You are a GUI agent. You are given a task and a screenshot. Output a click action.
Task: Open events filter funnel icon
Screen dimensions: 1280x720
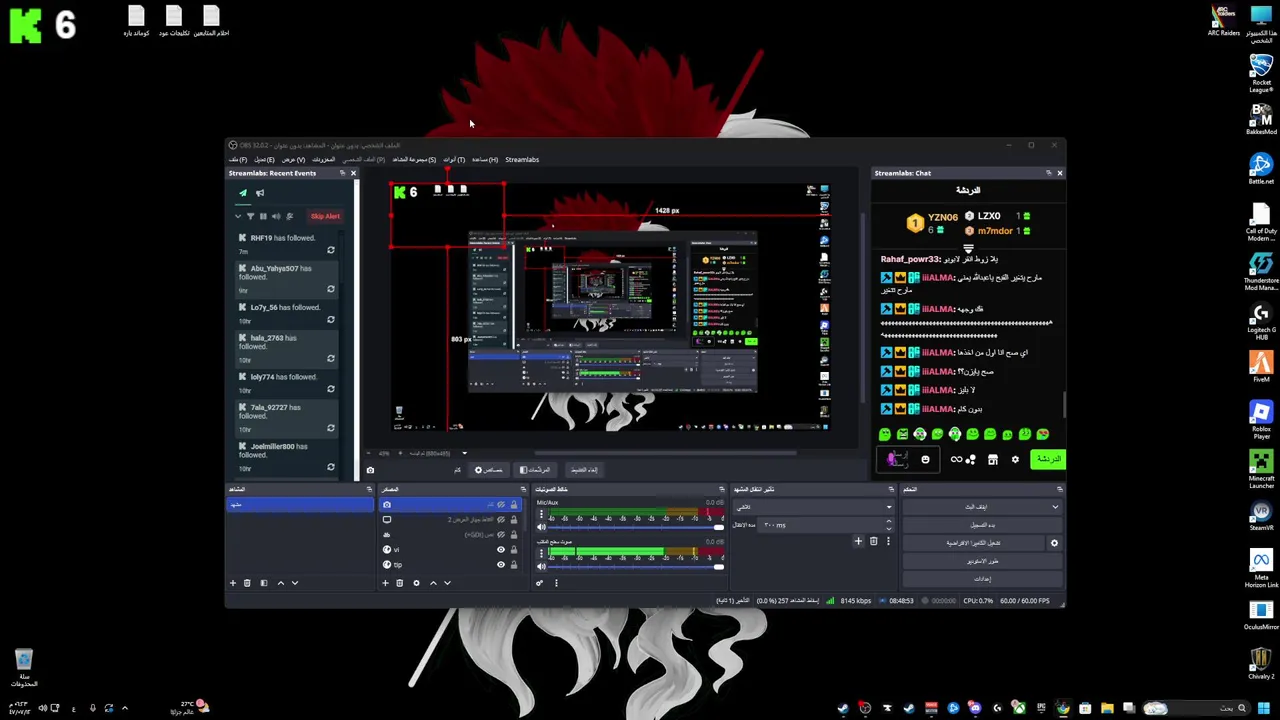click(250, 216)
